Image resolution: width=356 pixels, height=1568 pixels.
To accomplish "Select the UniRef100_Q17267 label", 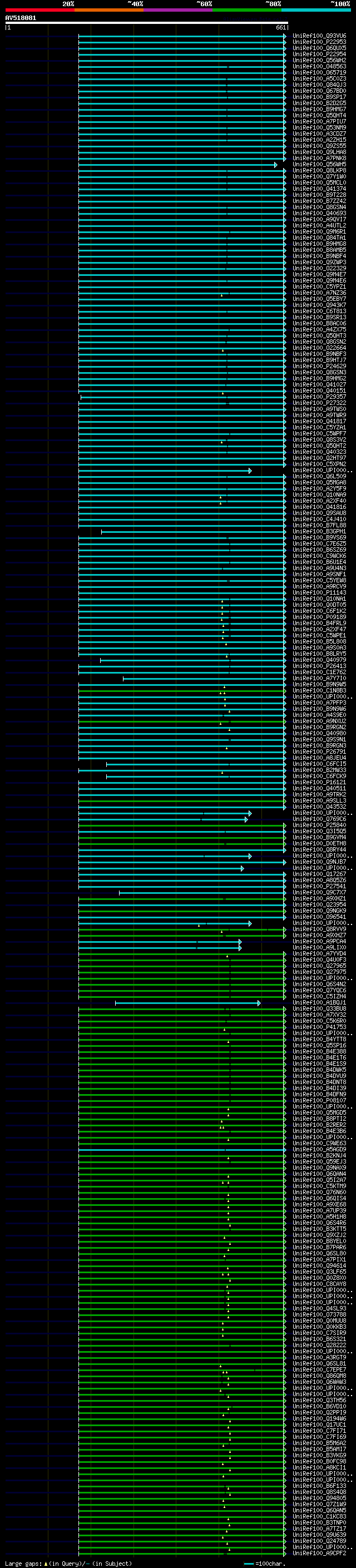I will tap(319, 874).
